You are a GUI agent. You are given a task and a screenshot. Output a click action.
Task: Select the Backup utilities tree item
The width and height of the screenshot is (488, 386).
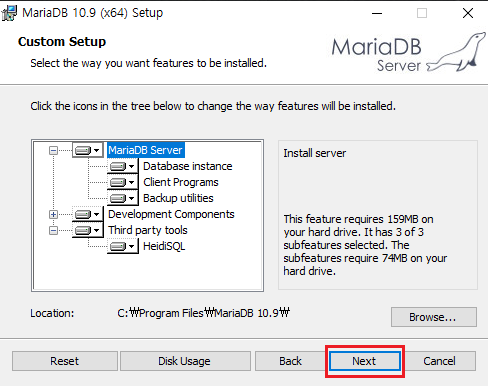178,198
